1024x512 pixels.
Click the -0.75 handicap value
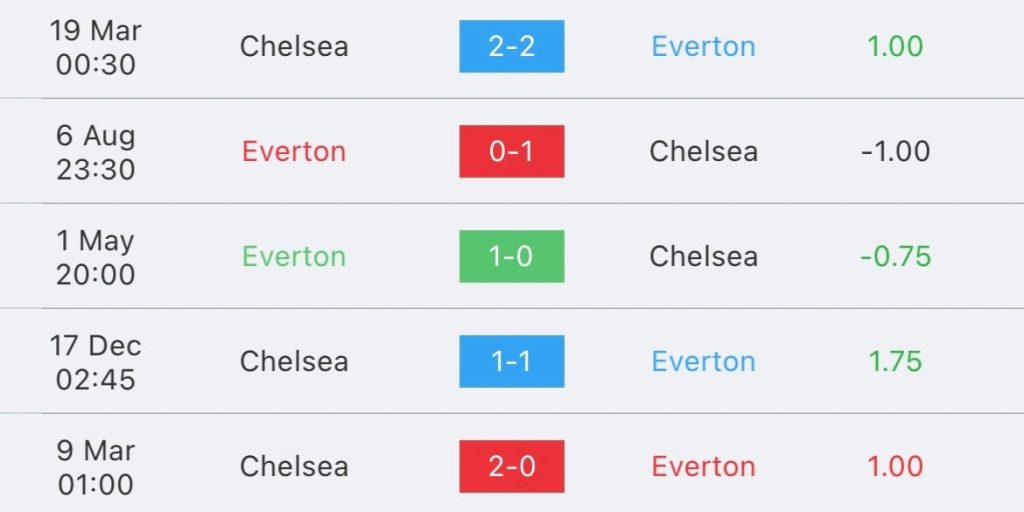(x=895, y=257)
